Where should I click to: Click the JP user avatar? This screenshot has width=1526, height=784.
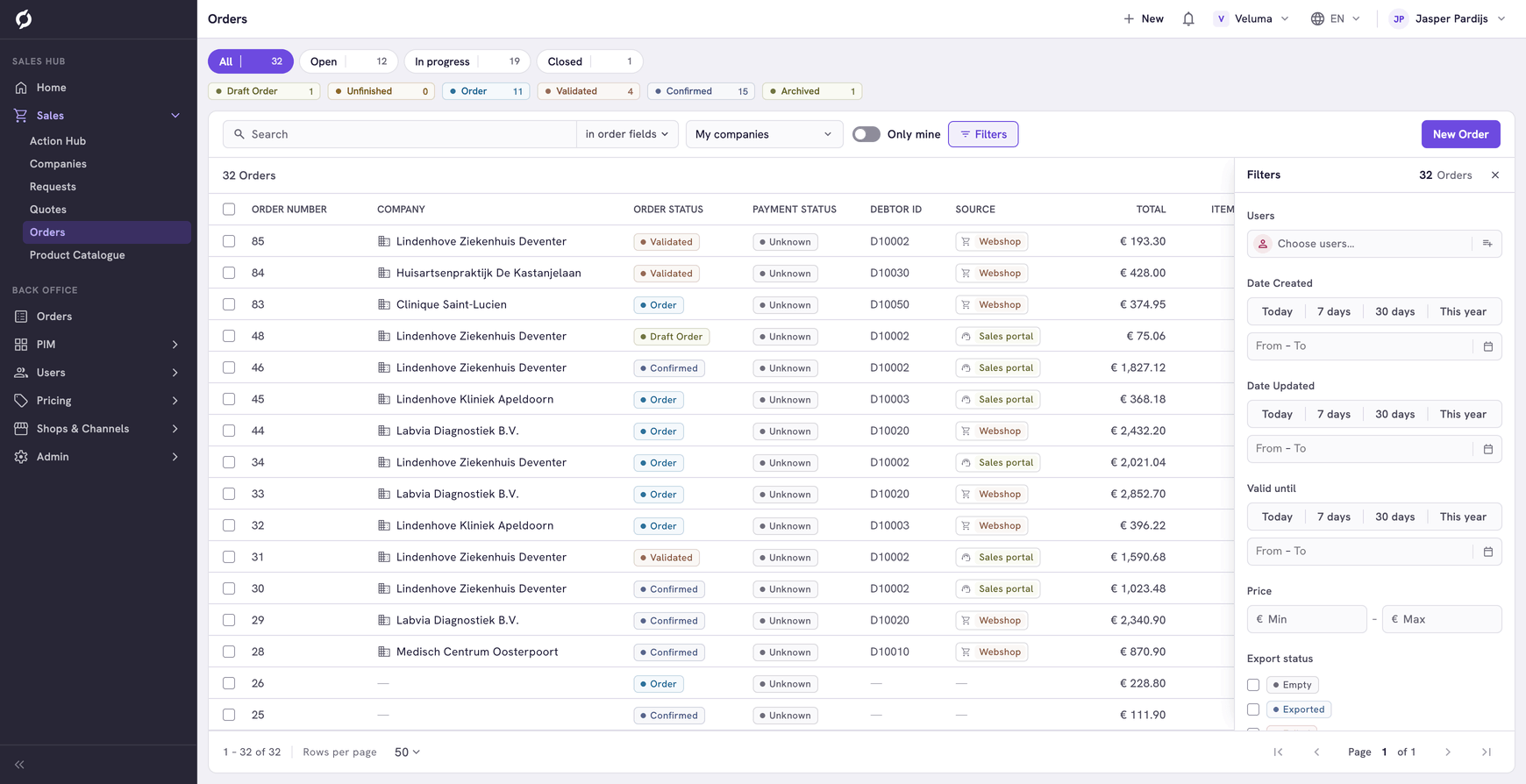[1399, 18]
